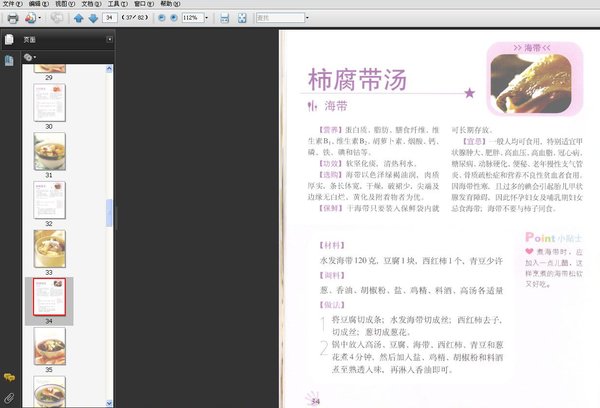Click the zoom field showing 112%
Viewport: 600px width, 408px height.
pyautogui.click(x=192, y=18)
